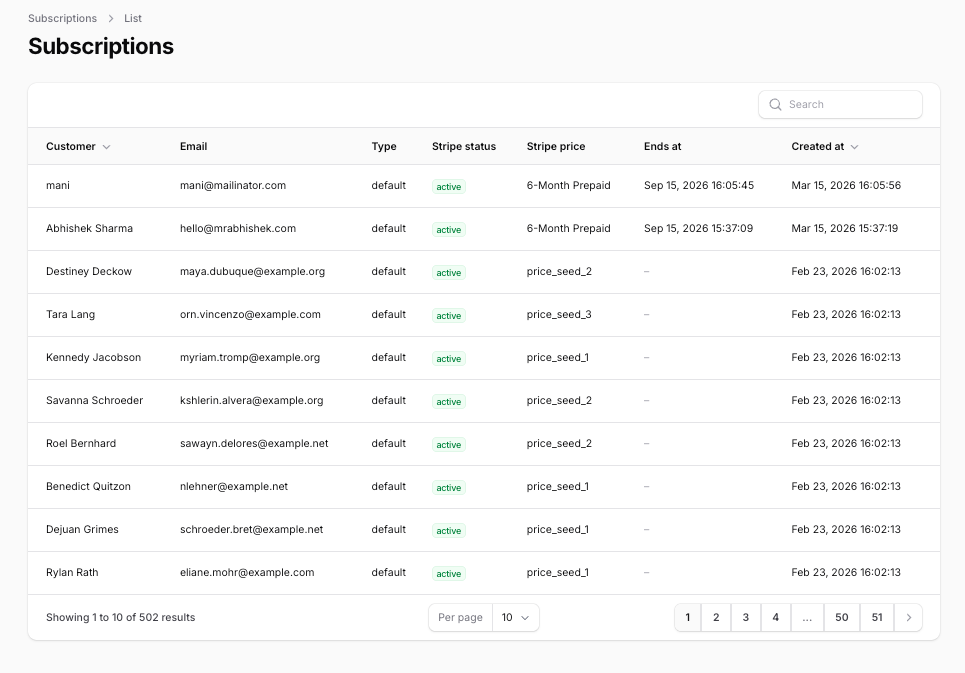The image size is (965, 673).
Task: Click the active badge for Rylan Rath
Action: click(448, 574)
